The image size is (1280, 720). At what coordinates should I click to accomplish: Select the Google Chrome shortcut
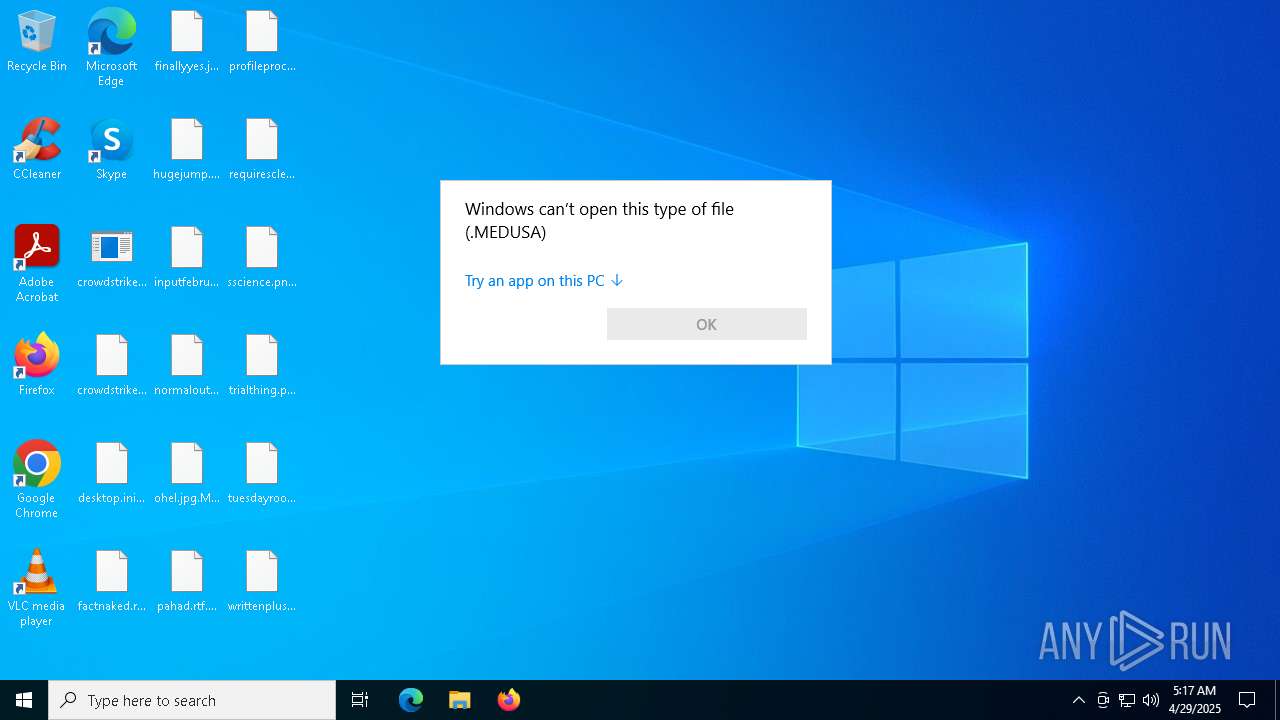click(37, 480)
